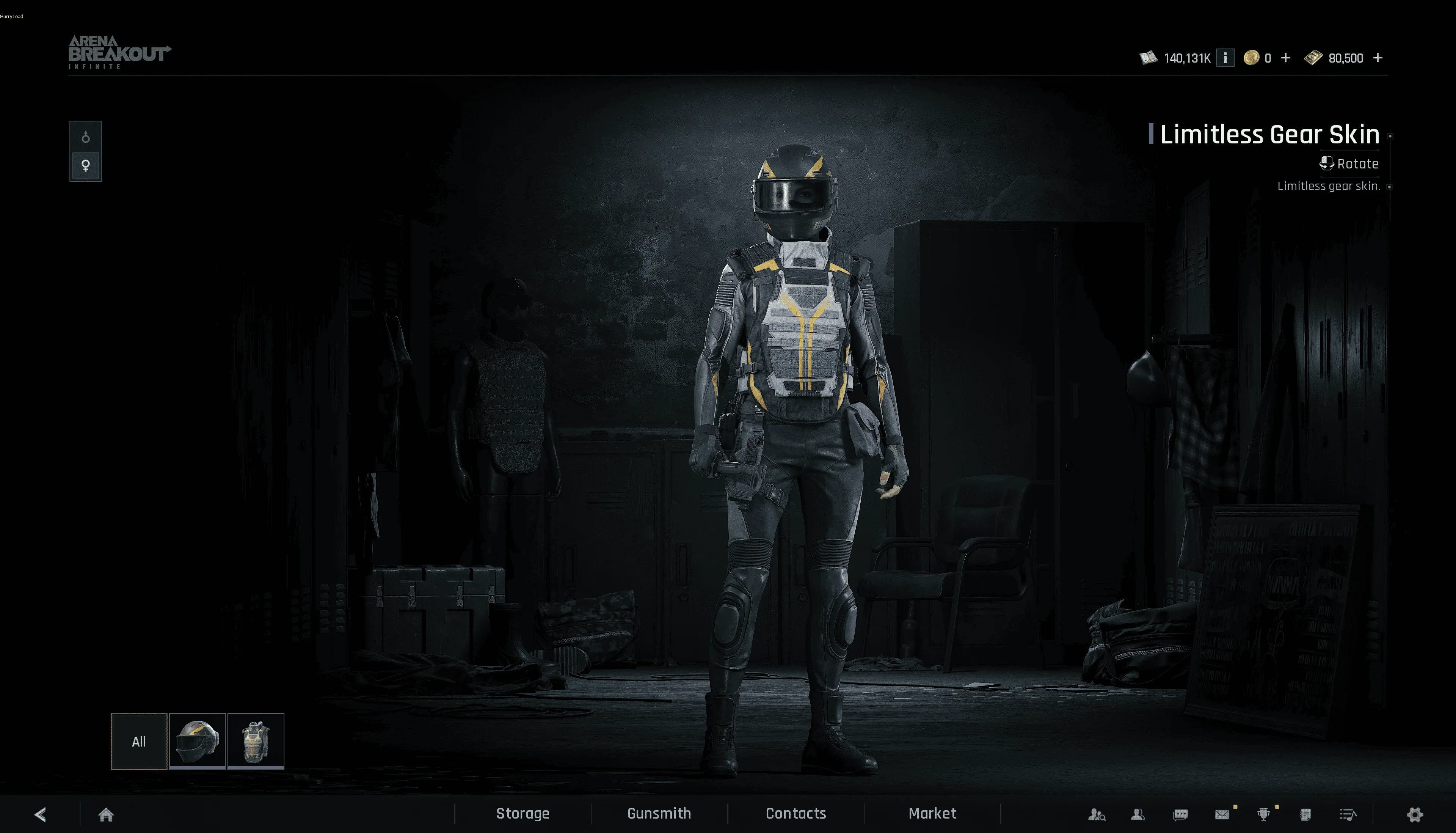The width and height of the screenshot is (1456, 833).
Task: Click the cash bundle currency icon
Action: [1148, 58]
